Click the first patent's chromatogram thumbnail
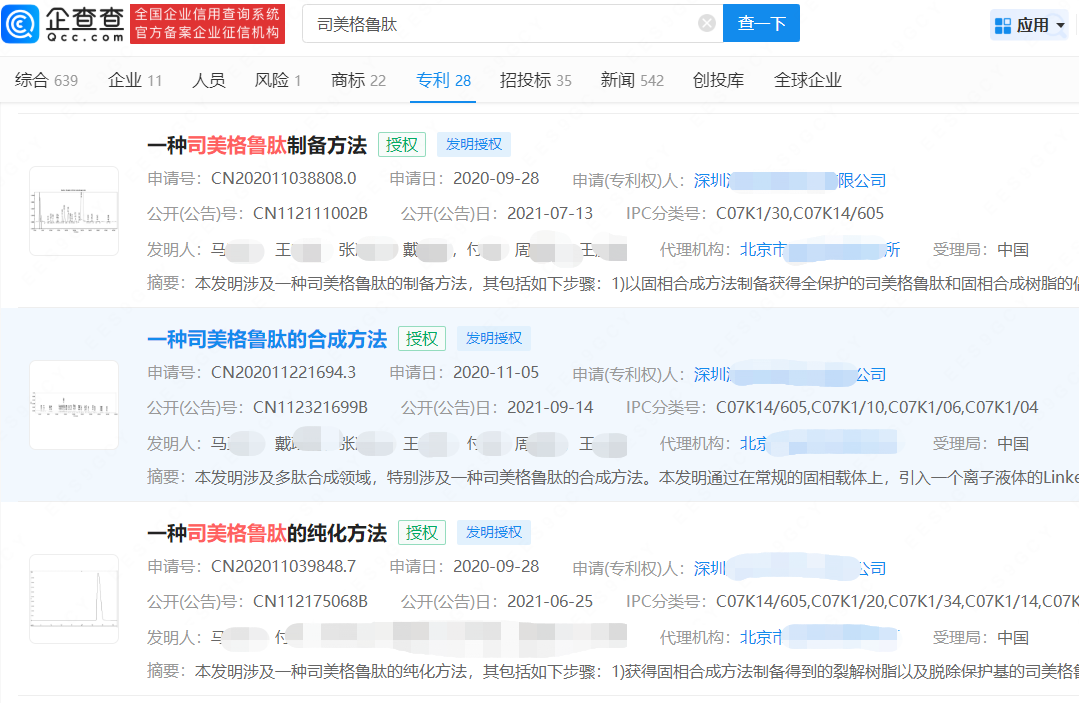1079x703 pixels. point(74,211)
